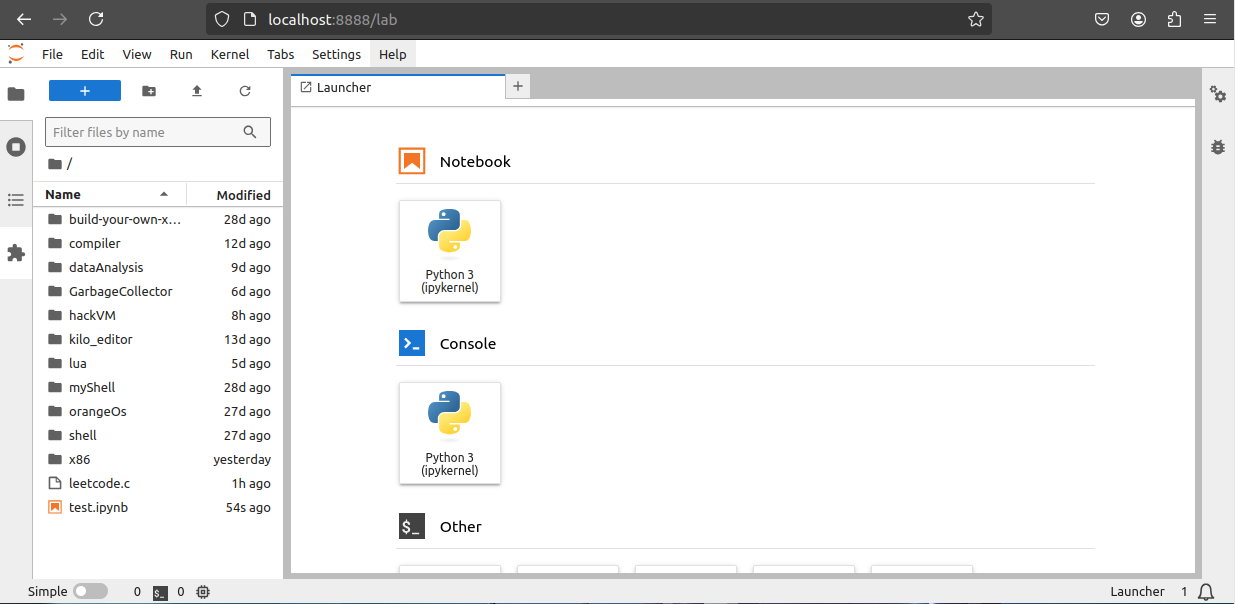The width and height of the screenshot is (1235, 604).
Task: Click the Launcher label in status bar
Action: (1137, 592)
